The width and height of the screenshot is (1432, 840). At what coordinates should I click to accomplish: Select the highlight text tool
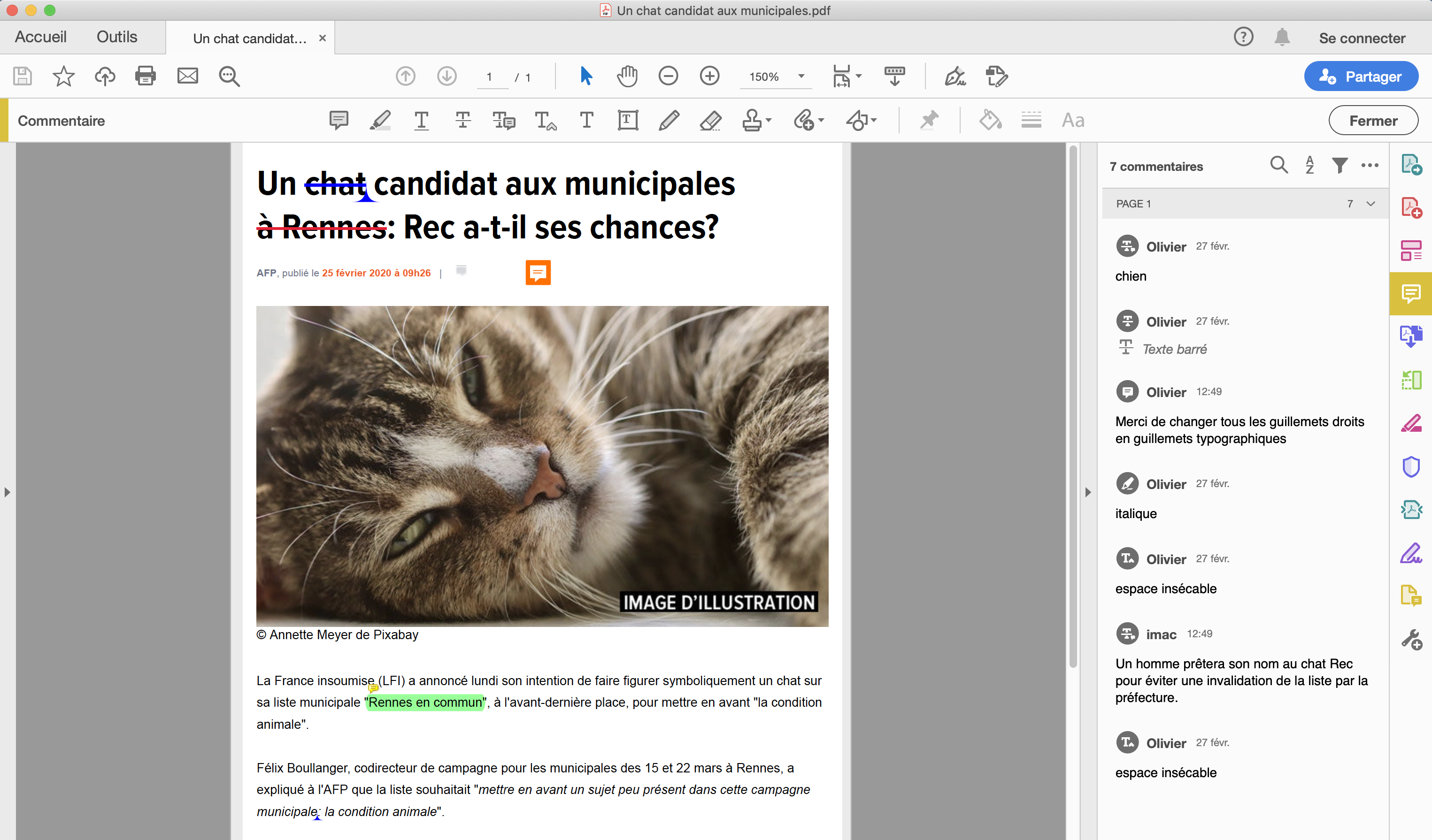click(x=380, y=121)
